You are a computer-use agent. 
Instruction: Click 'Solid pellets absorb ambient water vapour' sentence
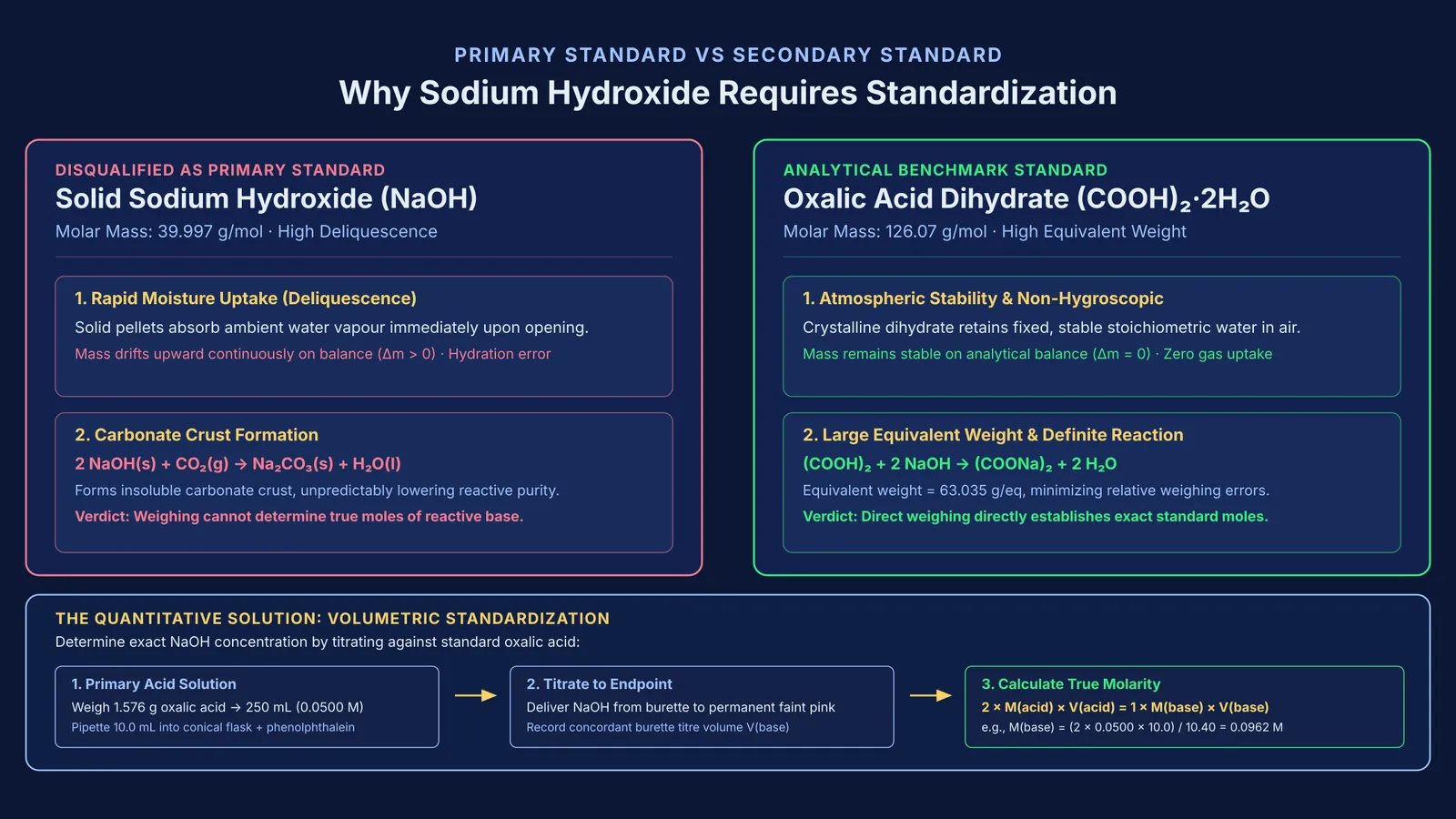331,328
